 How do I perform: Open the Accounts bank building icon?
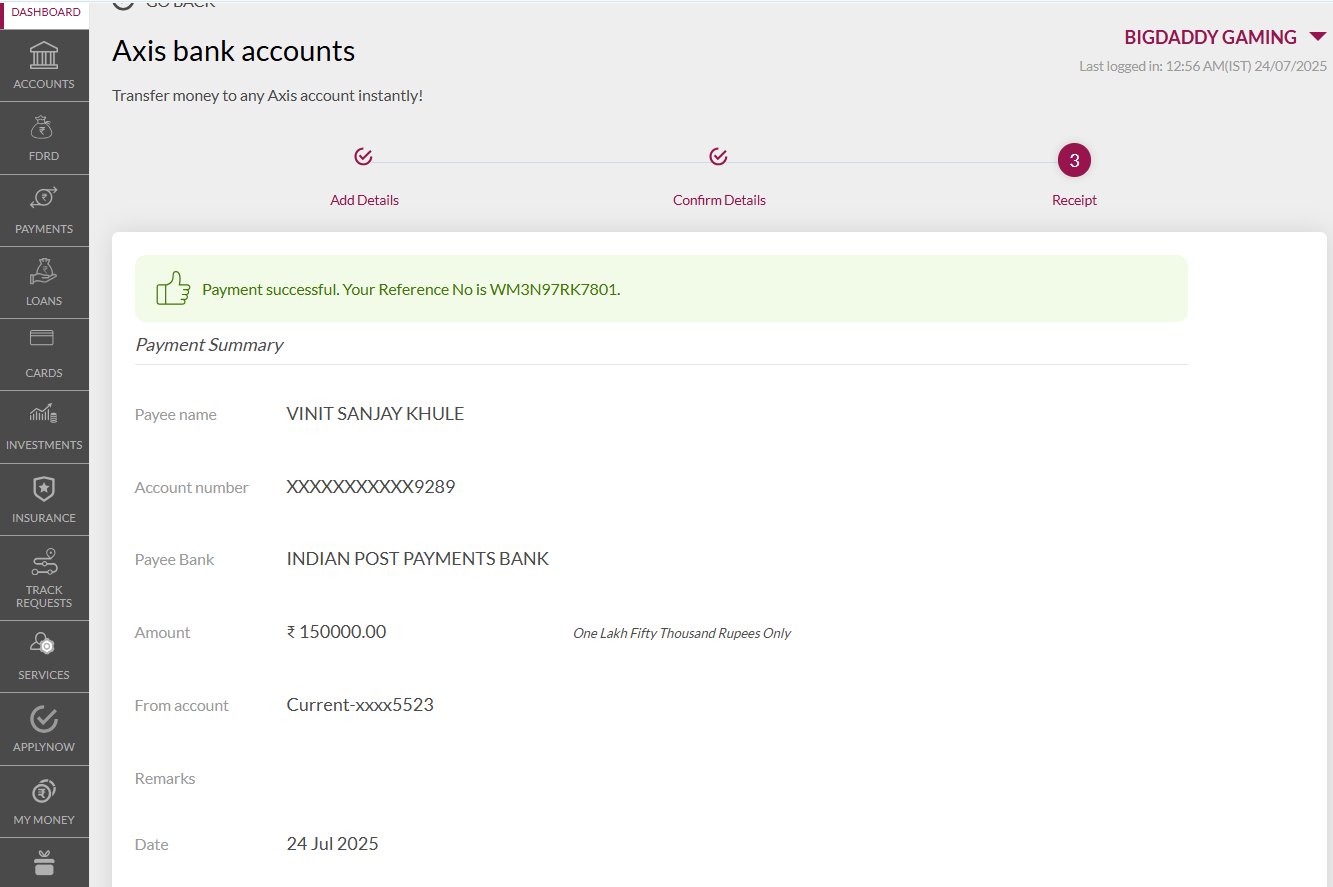click(x=44, y=55)
